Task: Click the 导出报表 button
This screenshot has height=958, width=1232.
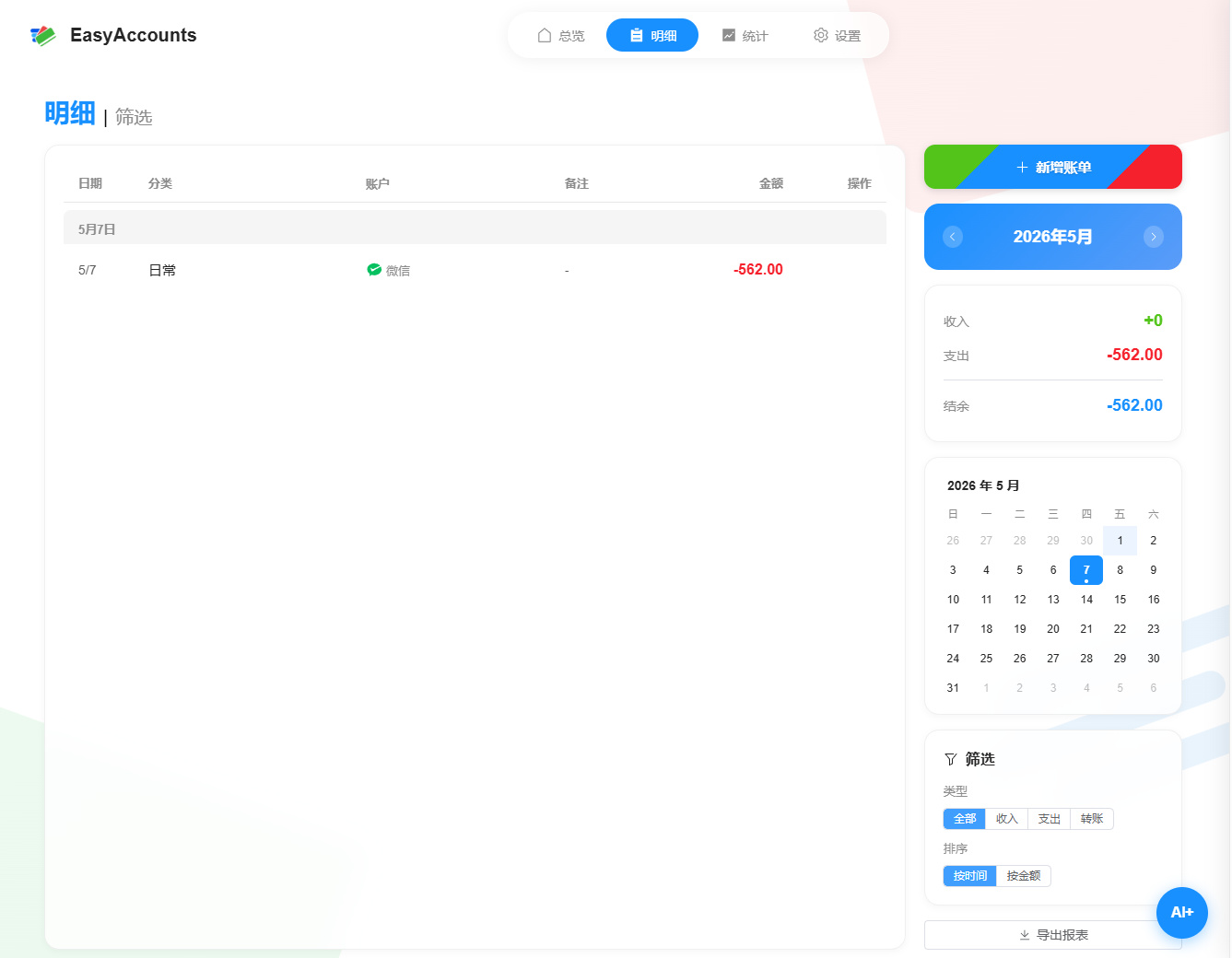Action: [1053, 935]
